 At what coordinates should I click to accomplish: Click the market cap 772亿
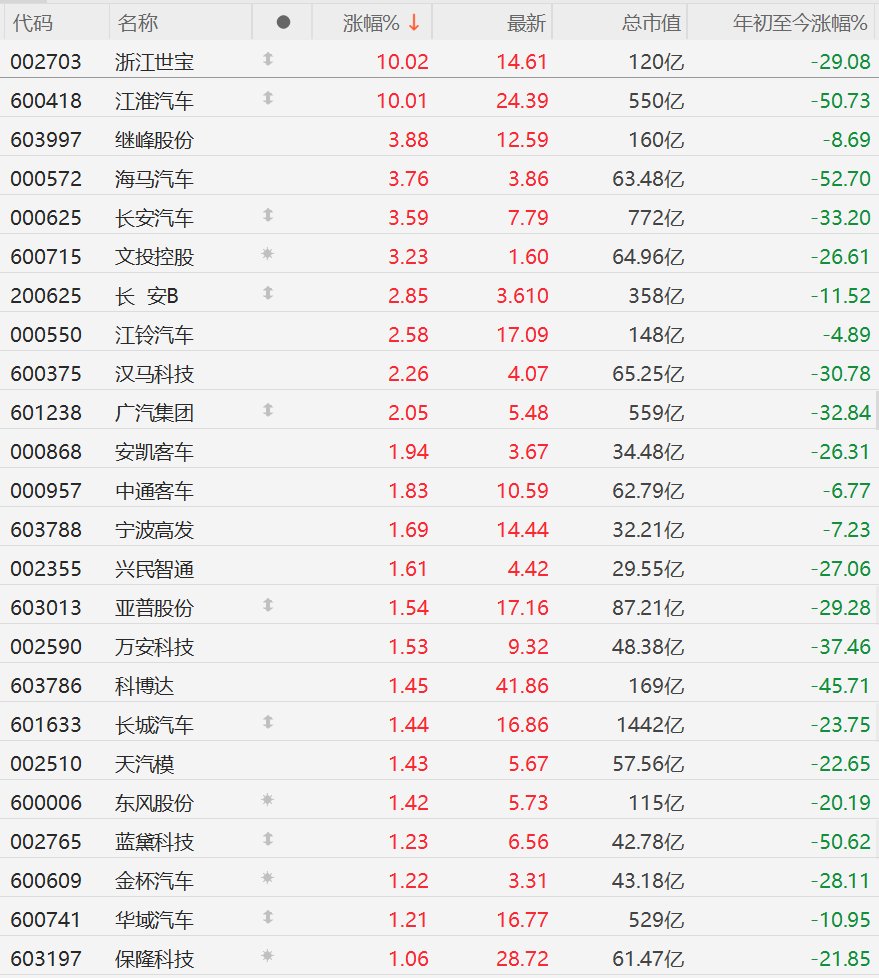[656, 218]
